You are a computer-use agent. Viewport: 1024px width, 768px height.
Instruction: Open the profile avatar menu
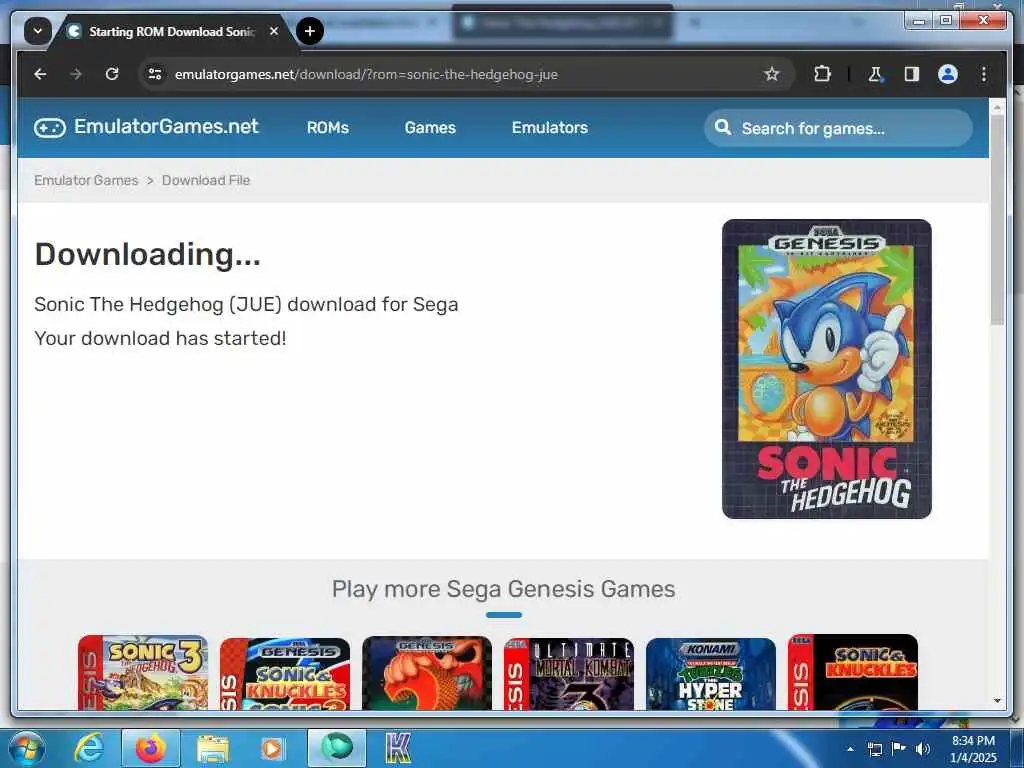coord(948,74)
